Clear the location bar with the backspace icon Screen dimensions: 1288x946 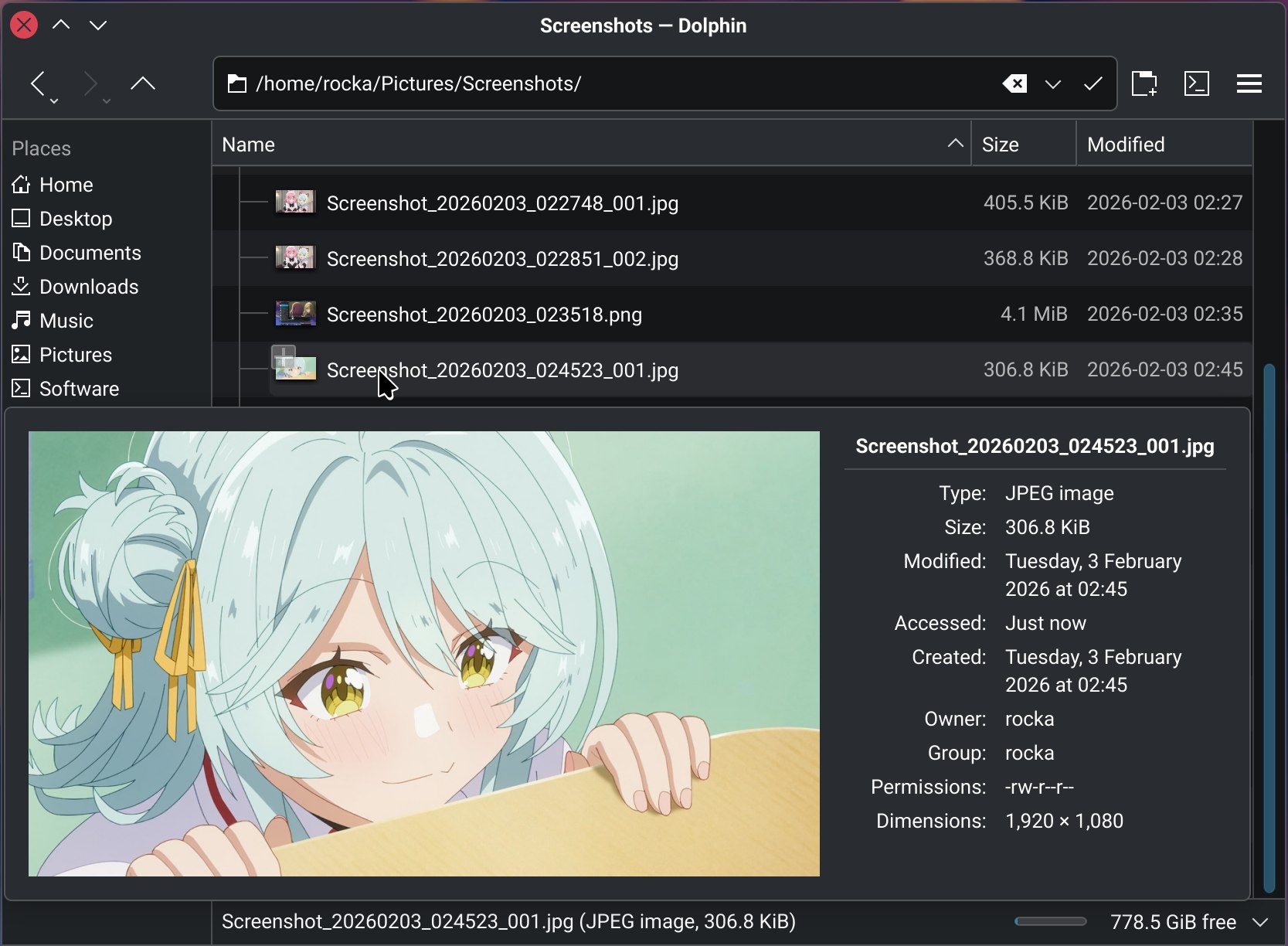pyautogui.click(x=1014, y=83)
